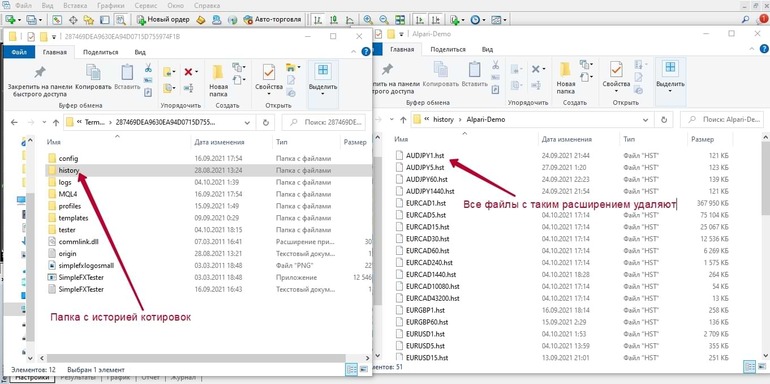Click the Alpari-Demo search field

[721, 119]
